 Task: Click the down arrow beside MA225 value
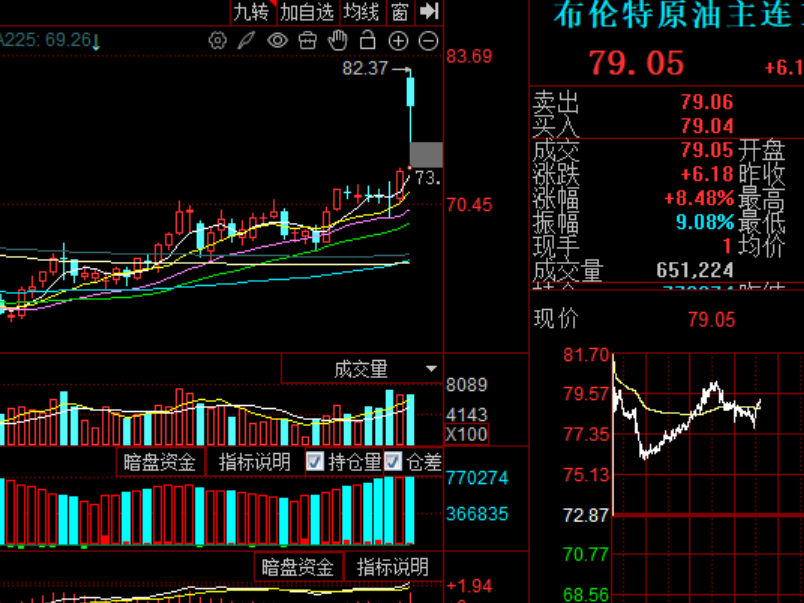[96, 42]
